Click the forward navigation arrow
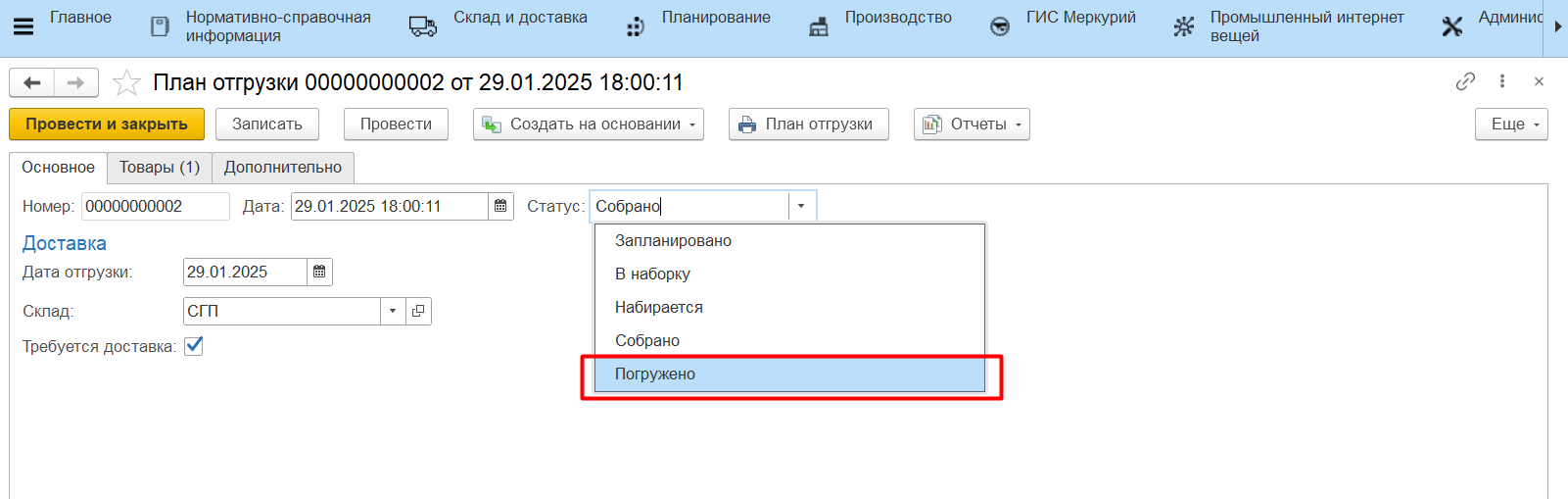This screenshot has width=1568, height=499. [x=75, y=83]
